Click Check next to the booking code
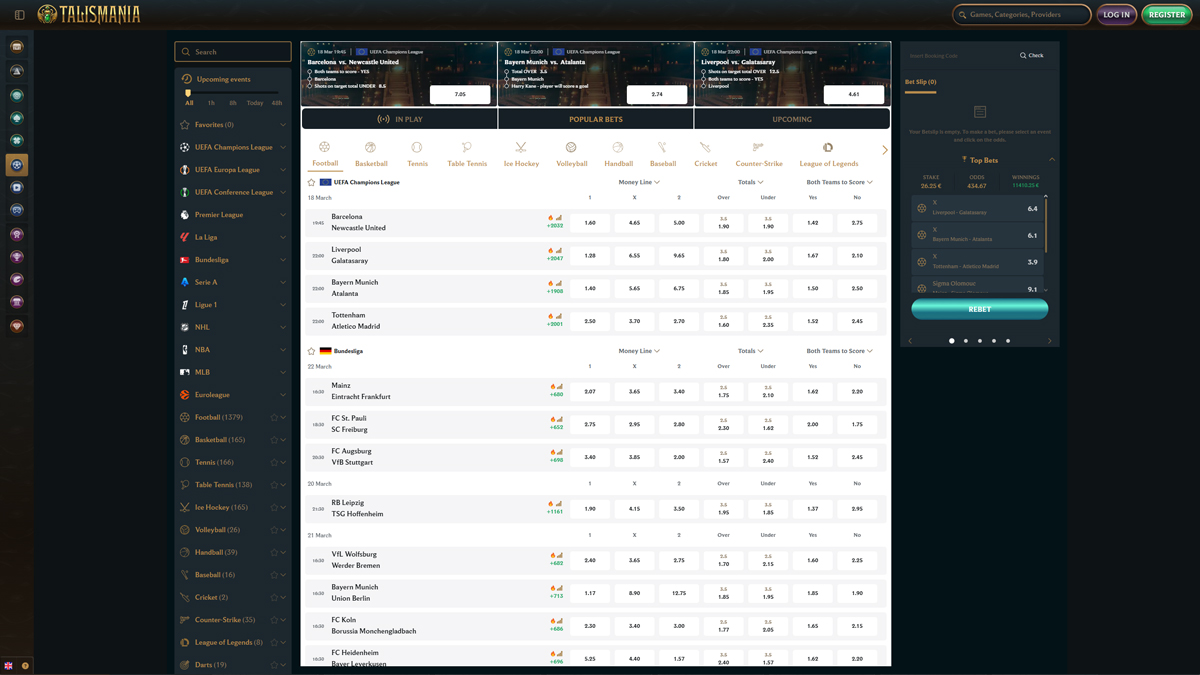1200x675 pixels. pyautogui.click(x=1032, y=56)
